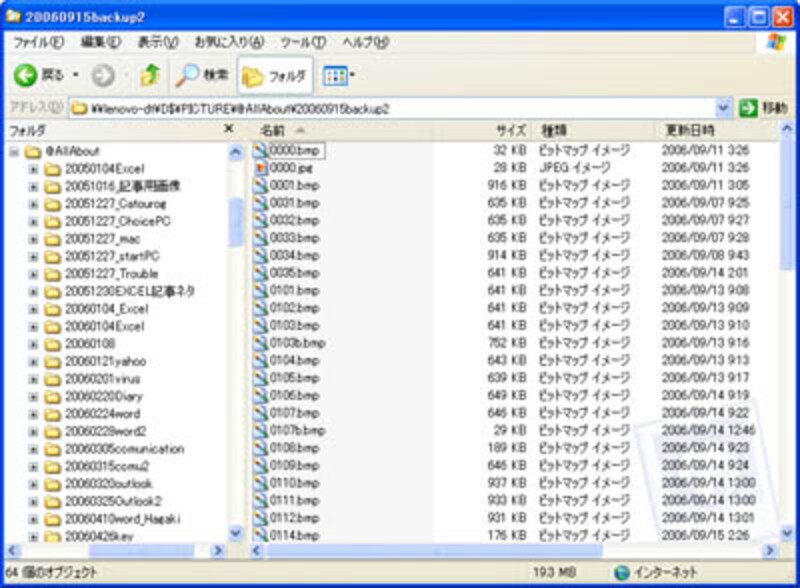Viewport: 800px width, 588px height.
Task: Collapse the @AllAbout tree node
Action: coord(14,152)
